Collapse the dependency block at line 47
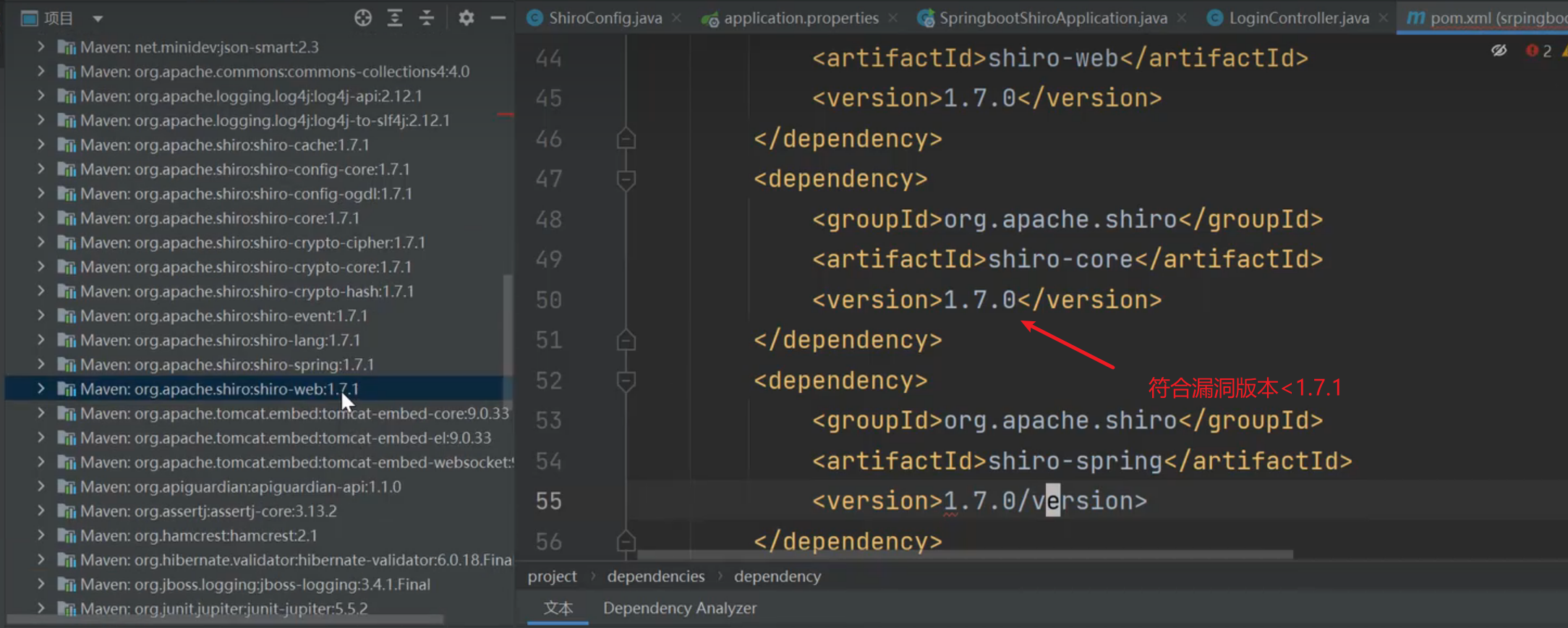1568x628 pixels. 626,179
